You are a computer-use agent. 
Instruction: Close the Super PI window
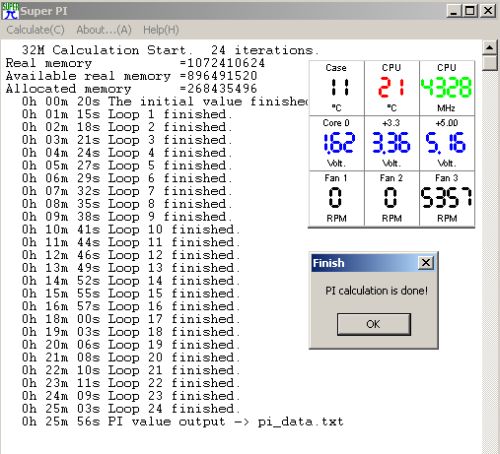point(488,11)
